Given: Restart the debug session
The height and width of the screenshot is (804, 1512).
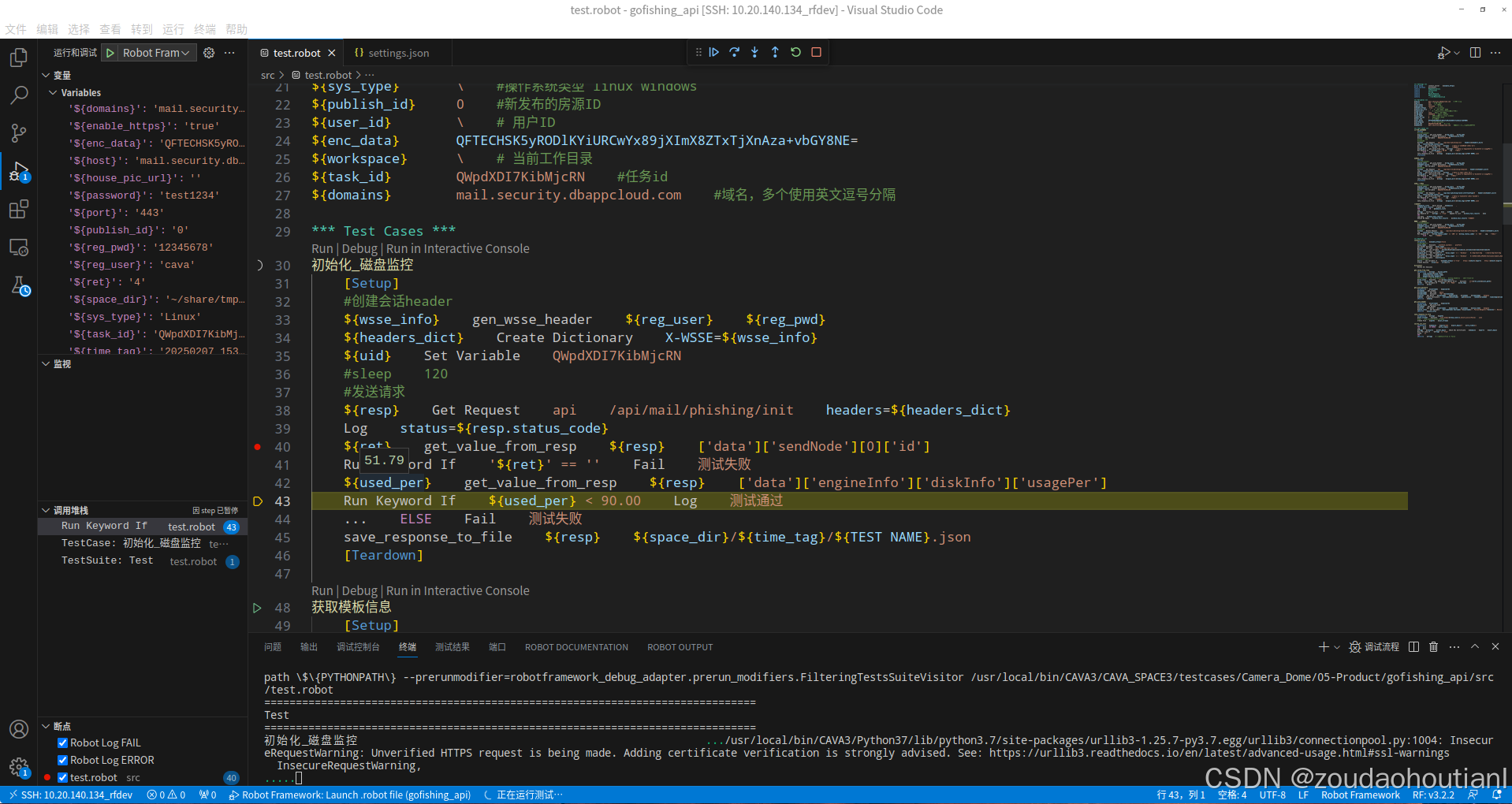Looking at the screenshot, I should [795, 52].
